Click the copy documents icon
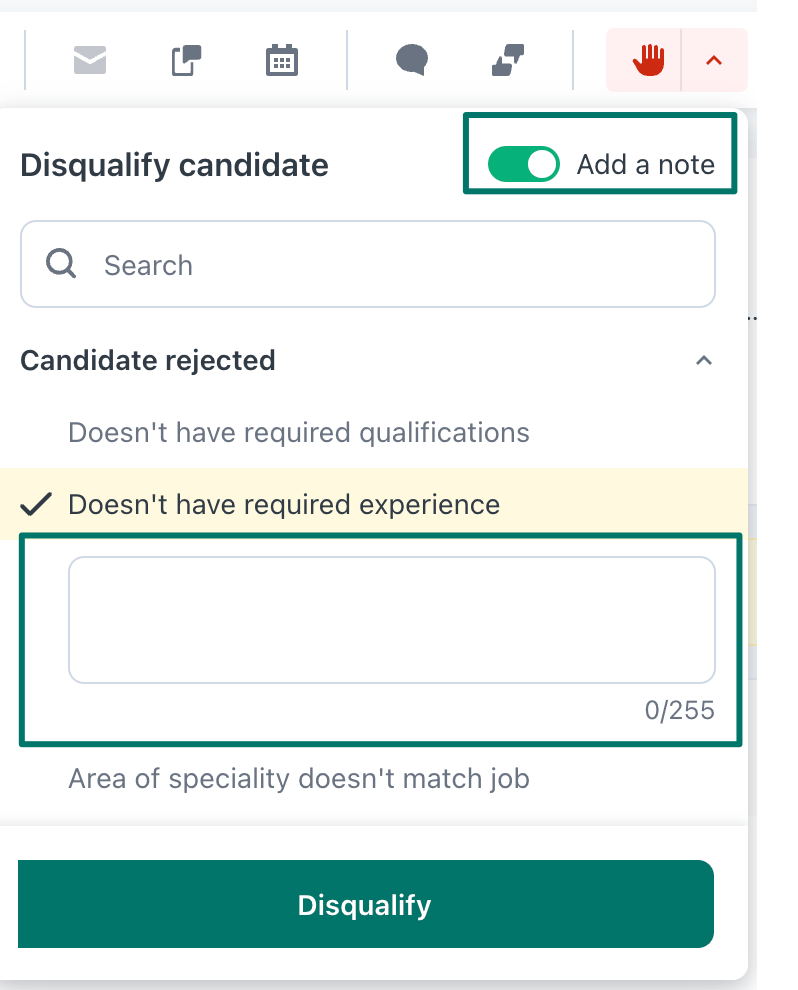798x990 pixels. 186,61
